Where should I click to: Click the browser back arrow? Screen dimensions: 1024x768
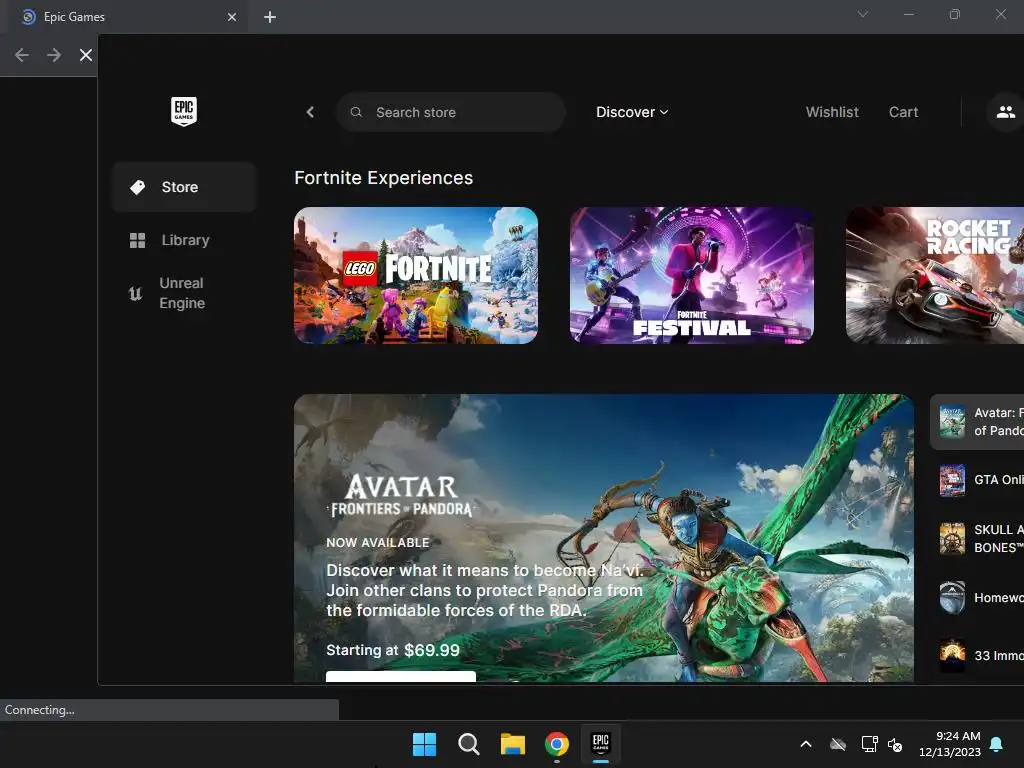[x=22, y=55]
